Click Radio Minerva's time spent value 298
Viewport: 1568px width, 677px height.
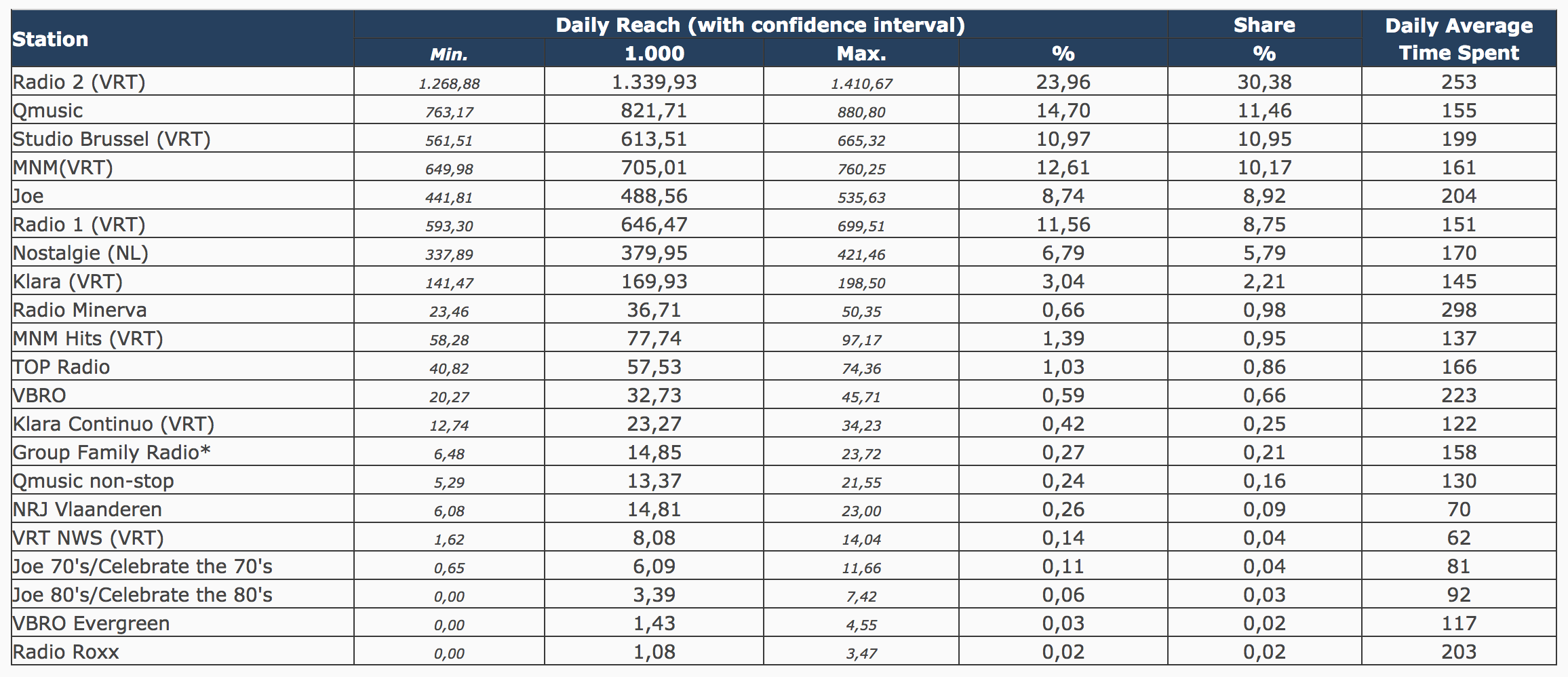(1459, 310)
